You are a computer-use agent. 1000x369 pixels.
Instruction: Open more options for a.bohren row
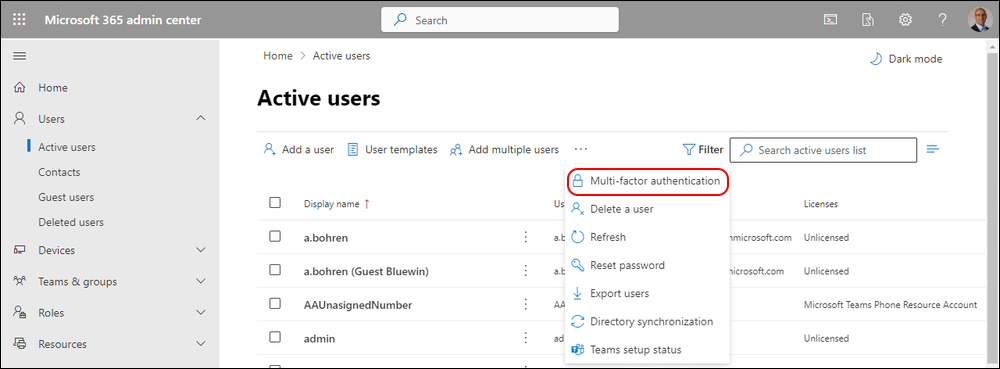coord(526,237)
